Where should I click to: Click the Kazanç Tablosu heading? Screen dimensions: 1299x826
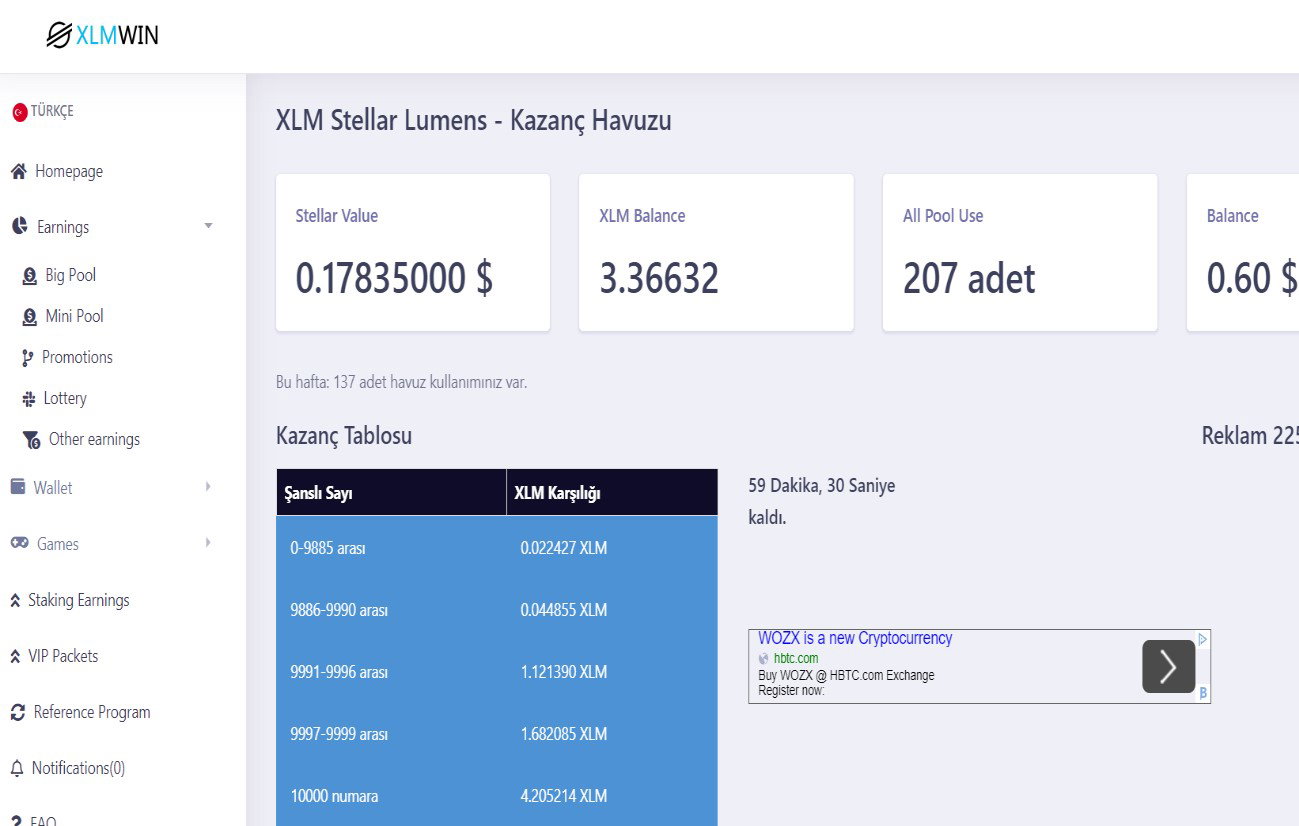(344, 436)
